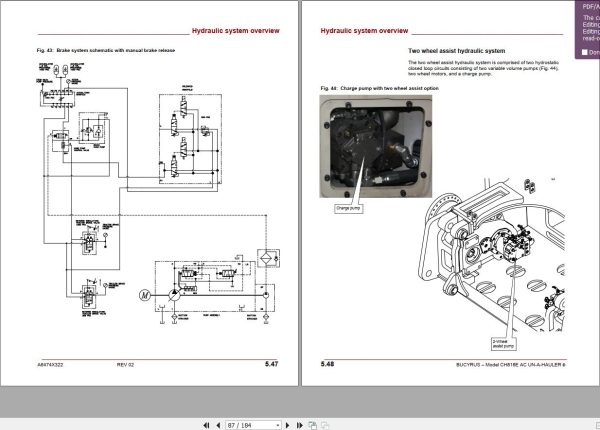Click the 'Two wheel assist hydraulic system' heading

click(x=457, y=51)
